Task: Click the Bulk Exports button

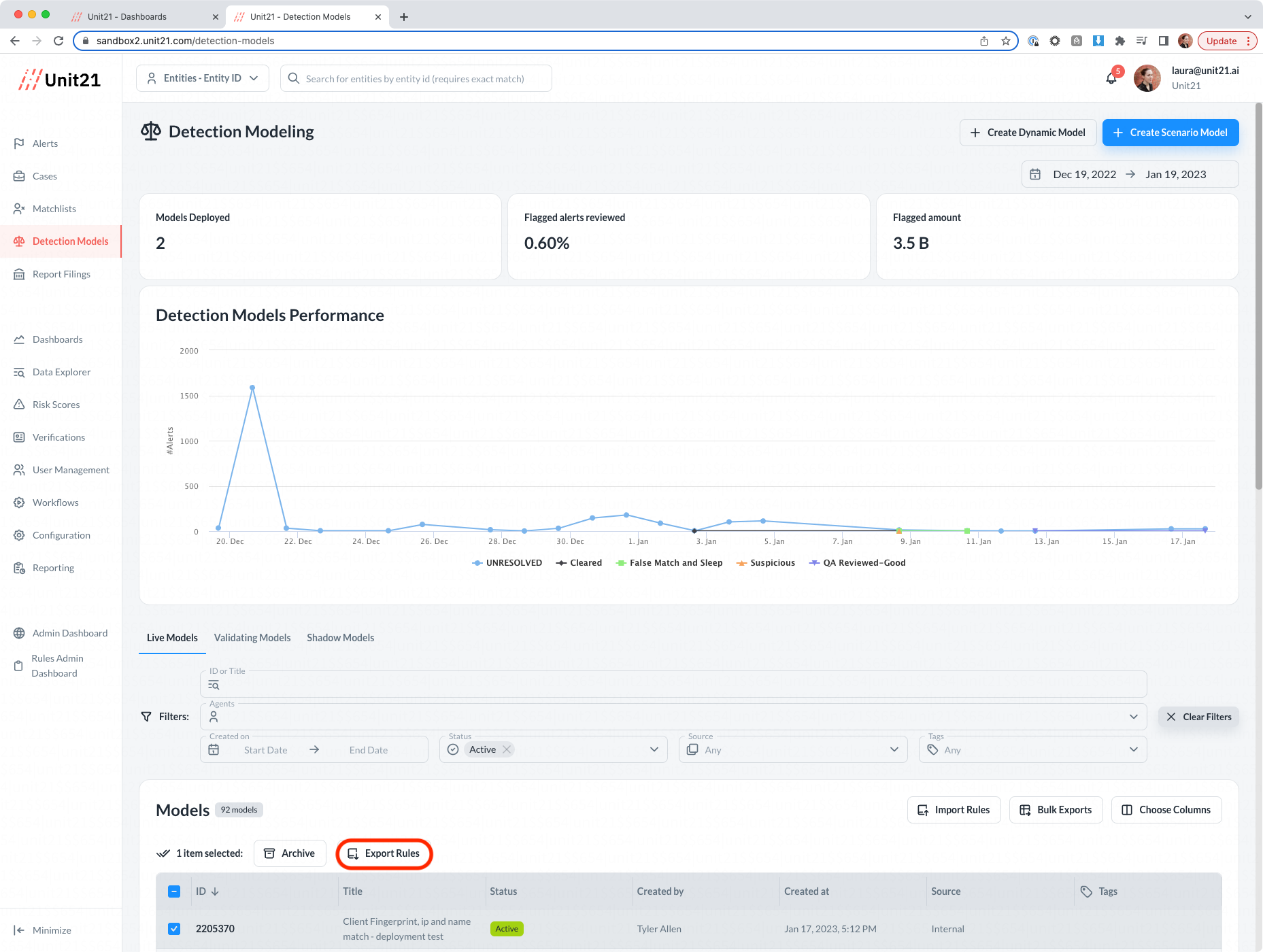Action: [x=1056, y=810]
